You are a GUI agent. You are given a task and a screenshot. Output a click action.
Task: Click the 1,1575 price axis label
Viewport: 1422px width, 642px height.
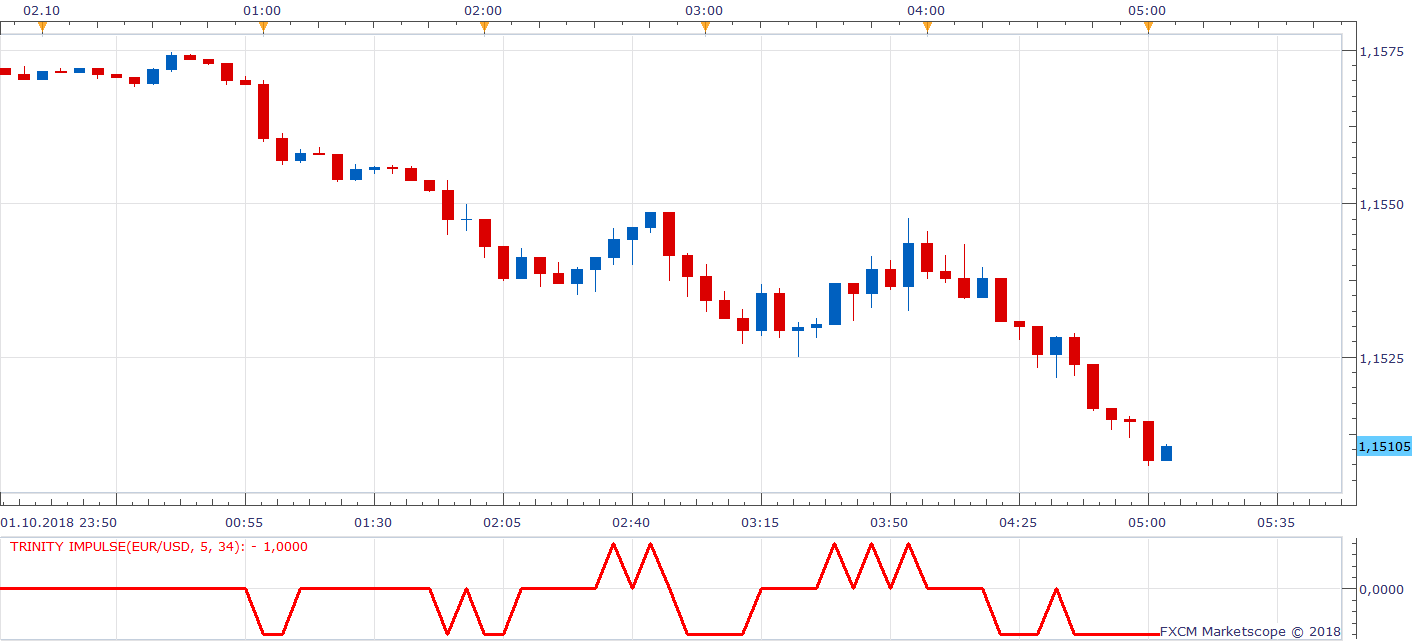[1383, 50]
